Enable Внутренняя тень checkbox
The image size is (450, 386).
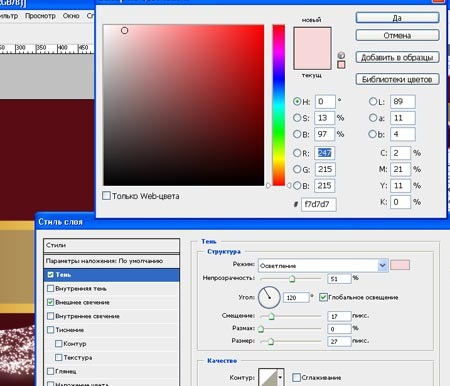tap(50, 288)
